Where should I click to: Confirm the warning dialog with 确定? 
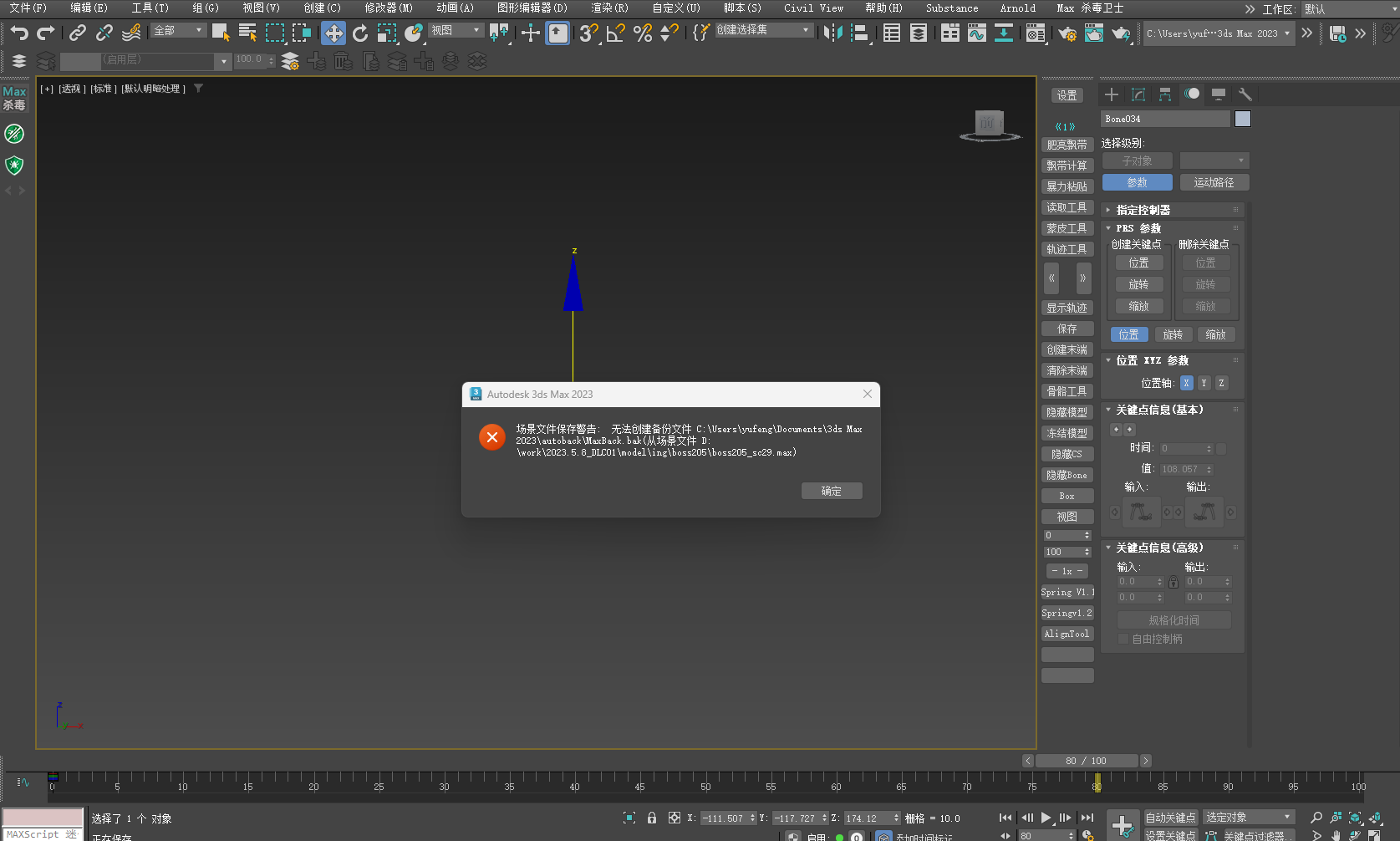point(832,491)
